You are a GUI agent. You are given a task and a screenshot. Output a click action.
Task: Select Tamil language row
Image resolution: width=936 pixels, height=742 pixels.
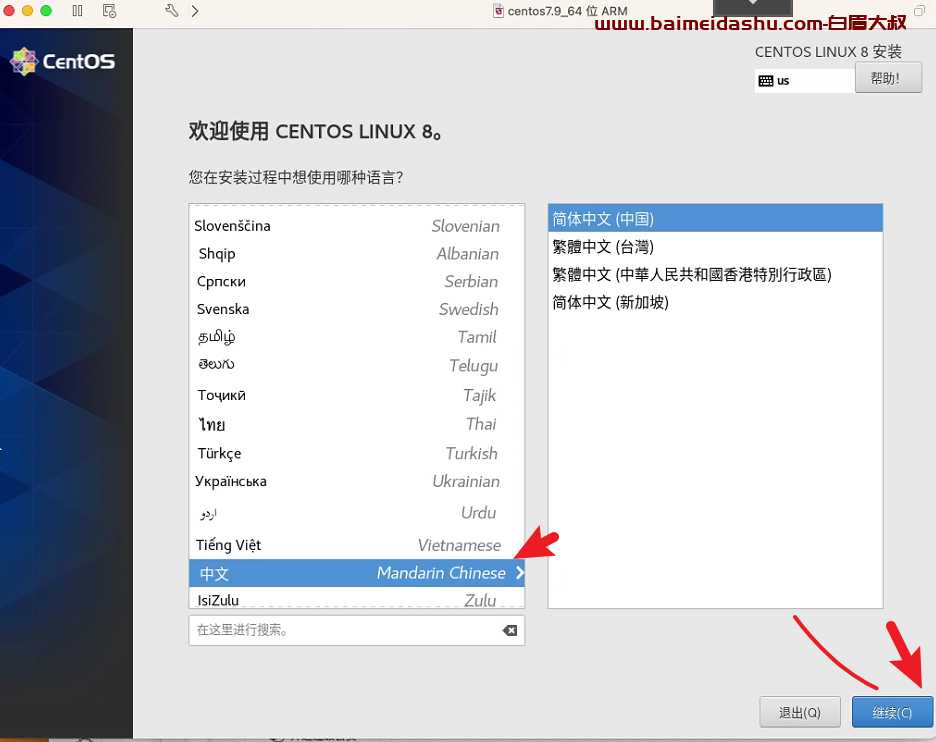356,337
